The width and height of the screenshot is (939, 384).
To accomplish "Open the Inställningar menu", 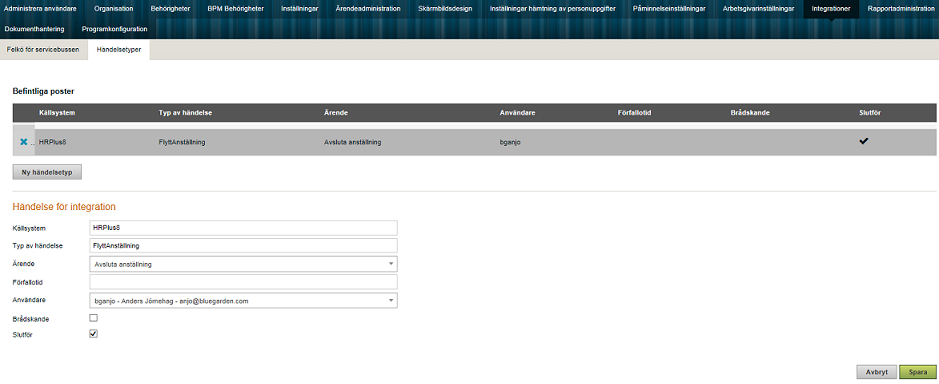I will pos(299,9).
